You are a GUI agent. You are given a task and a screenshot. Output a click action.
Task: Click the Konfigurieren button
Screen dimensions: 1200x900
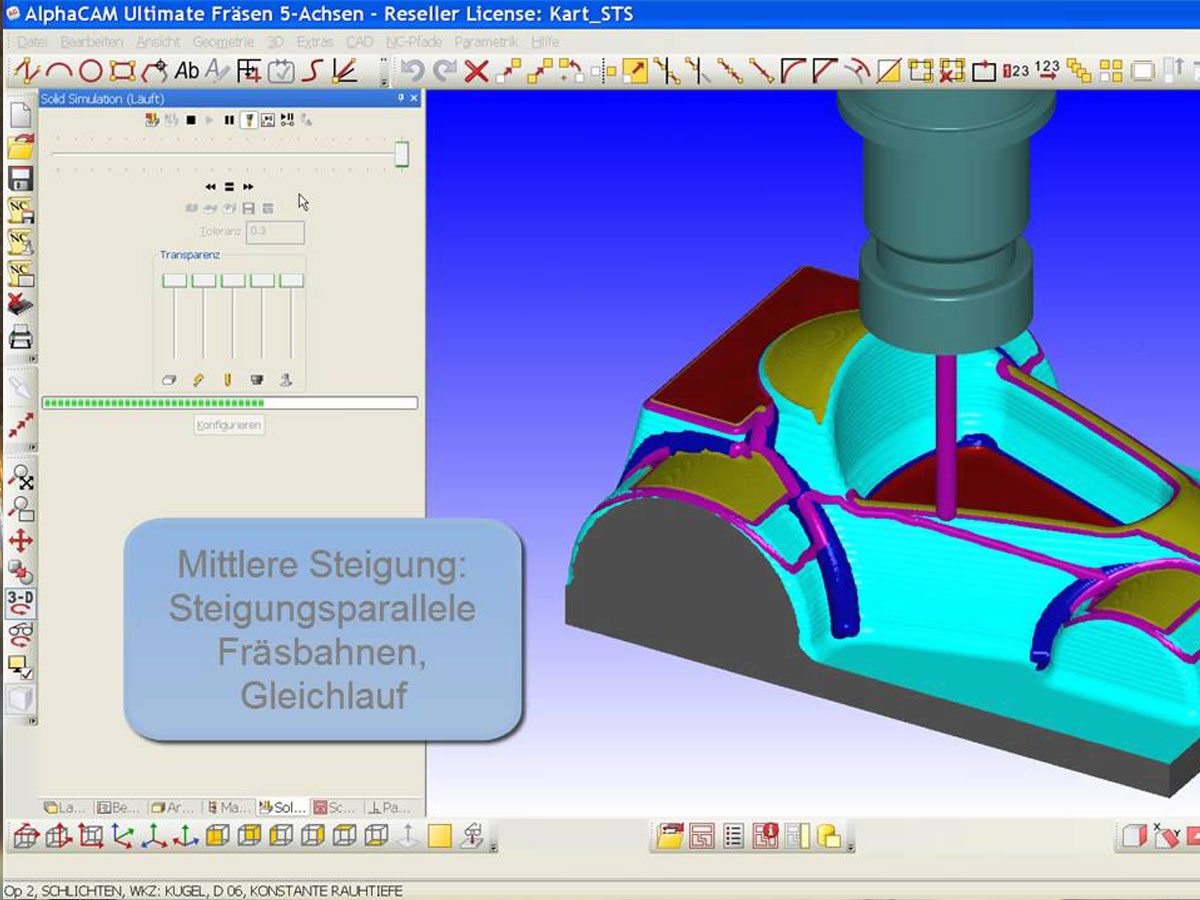click(230, 425)
